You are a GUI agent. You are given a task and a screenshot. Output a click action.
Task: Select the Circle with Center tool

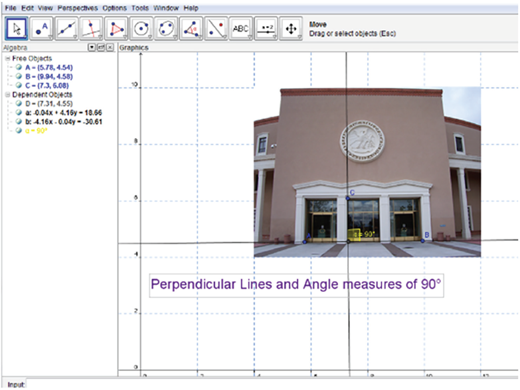[141, 29]
